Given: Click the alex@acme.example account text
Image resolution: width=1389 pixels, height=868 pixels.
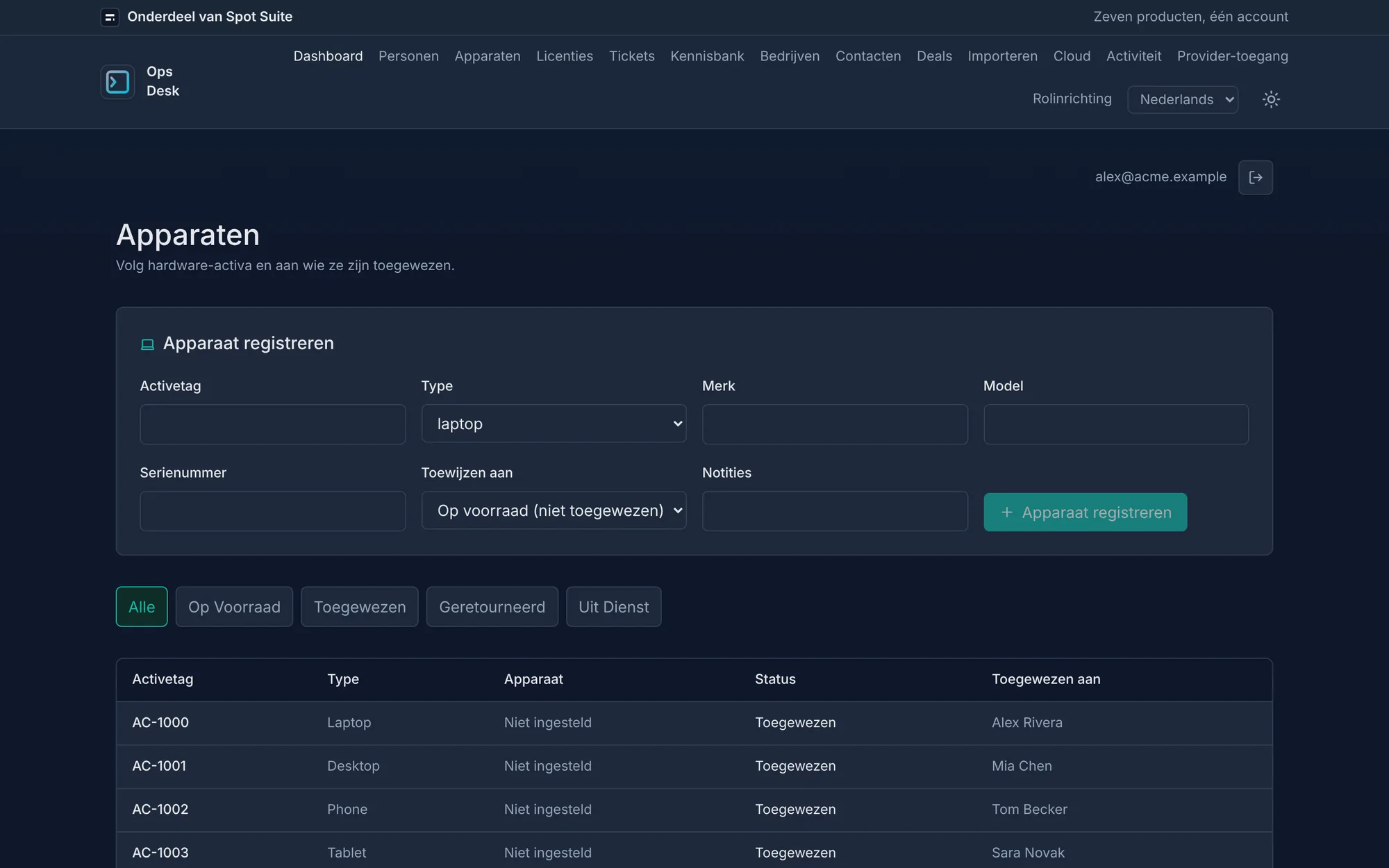Looking at the screenshot, I should pyautogui.click(x=1161, y=177).
